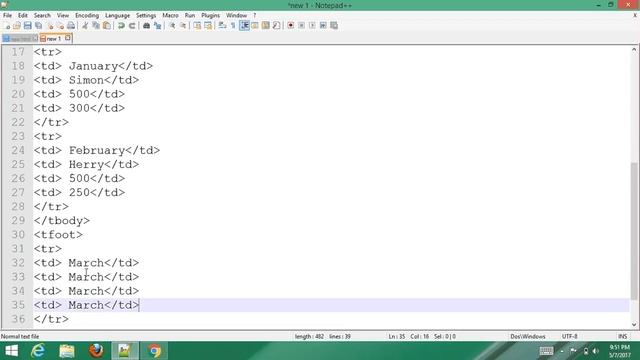Open Find with the binoculars icon
Image resolution: width=640 pixels, height=360 pixels.
[x=146, y=26]
